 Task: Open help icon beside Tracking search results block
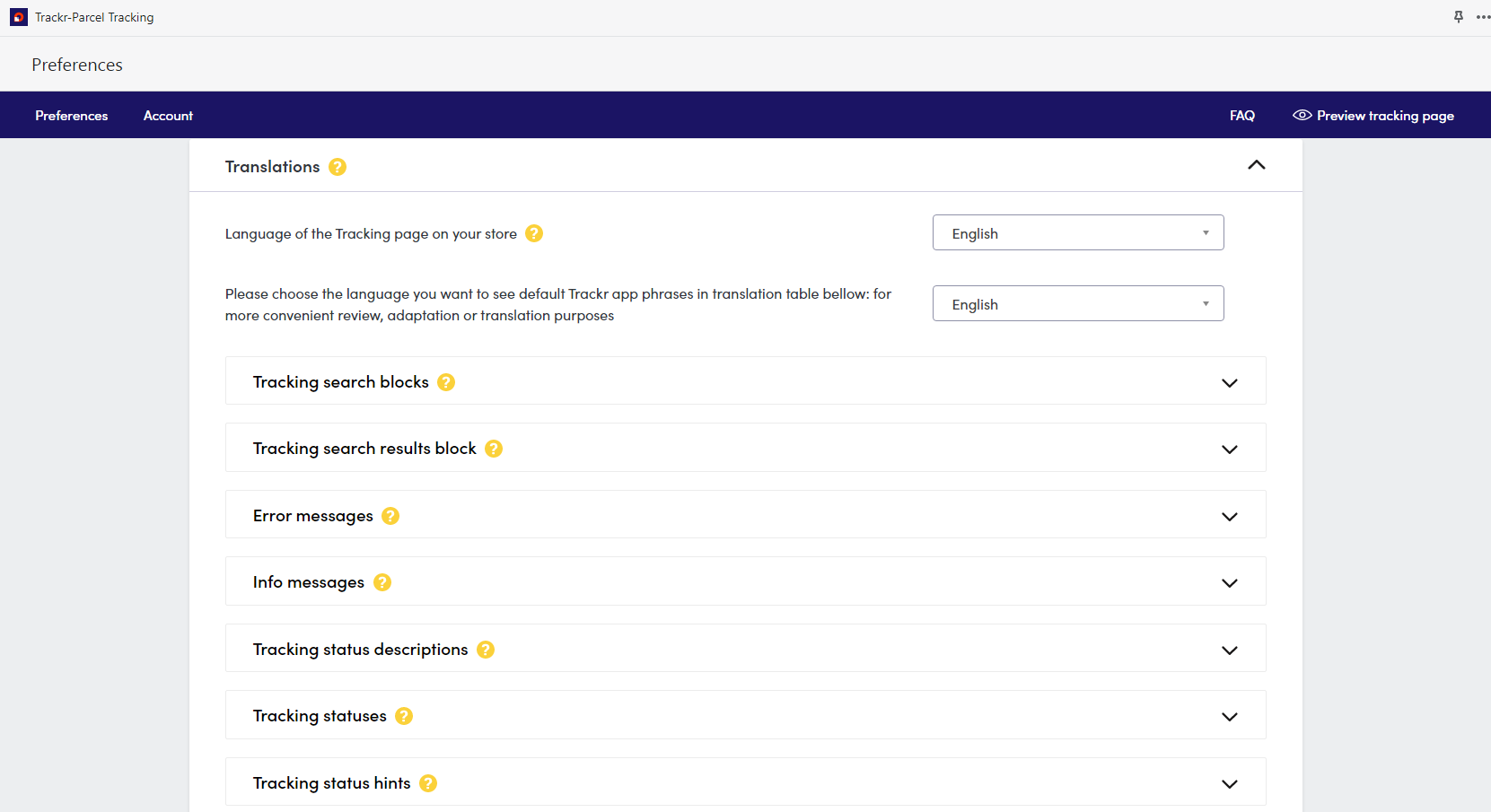coord(494,449)
